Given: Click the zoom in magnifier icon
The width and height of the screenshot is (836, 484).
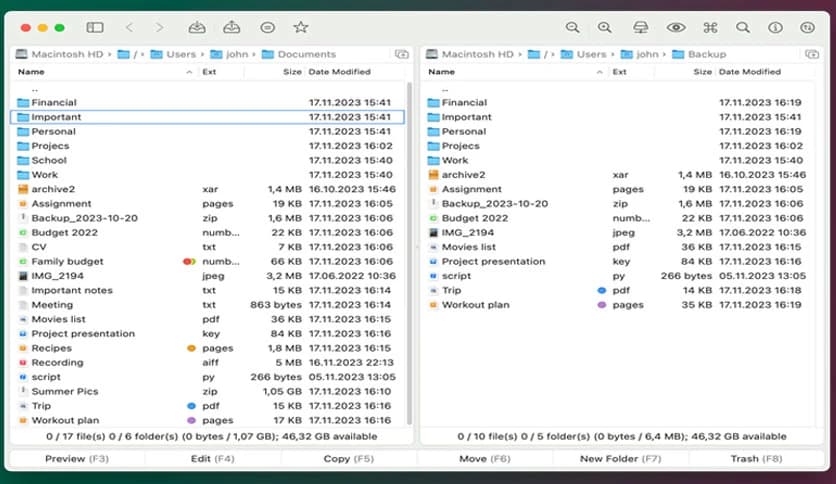Looking at the screenshot, I should [605, 27].
